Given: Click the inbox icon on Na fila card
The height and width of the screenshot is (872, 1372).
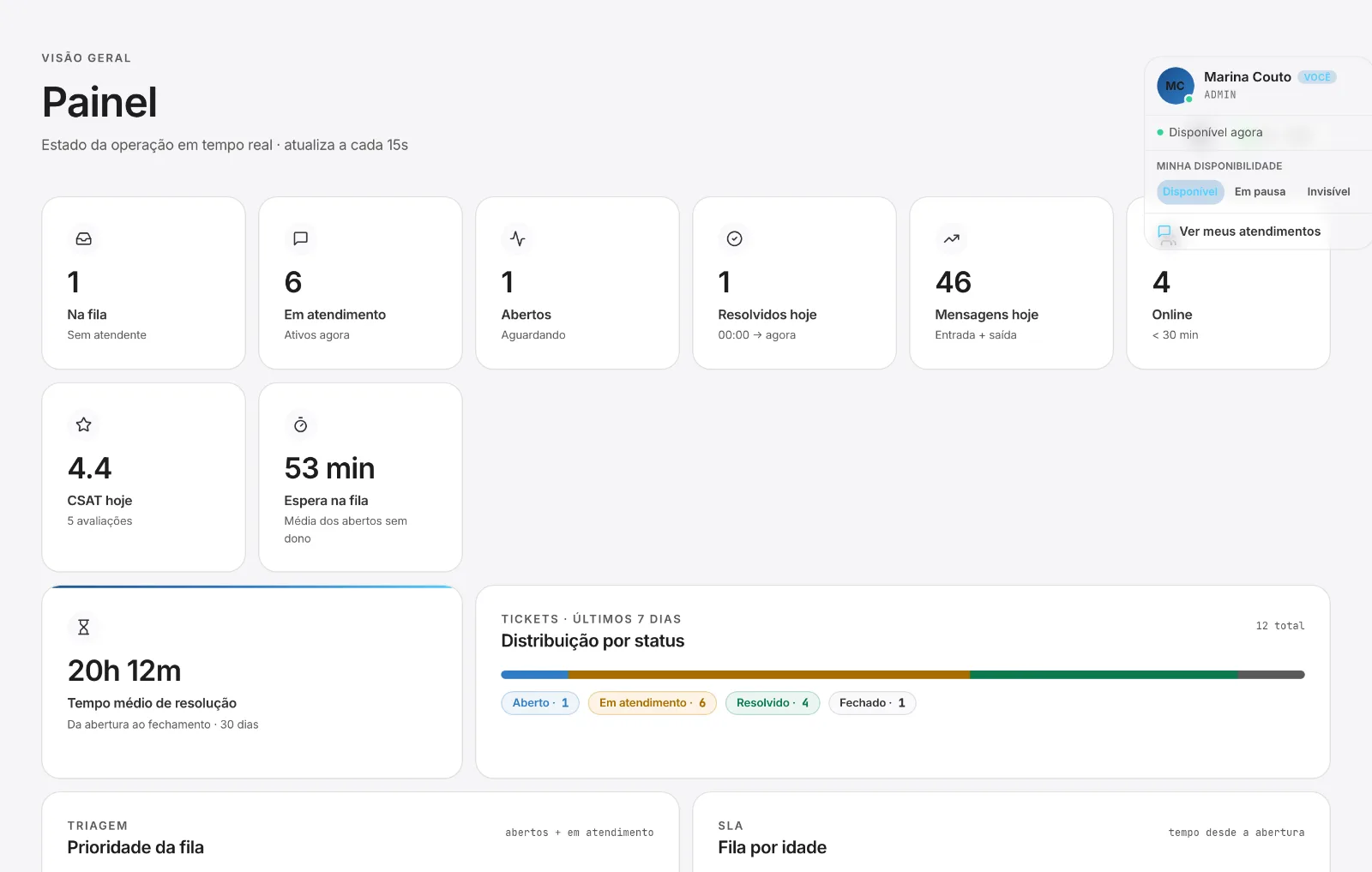Looking at the screenshot, I should [x=83, y=238].
